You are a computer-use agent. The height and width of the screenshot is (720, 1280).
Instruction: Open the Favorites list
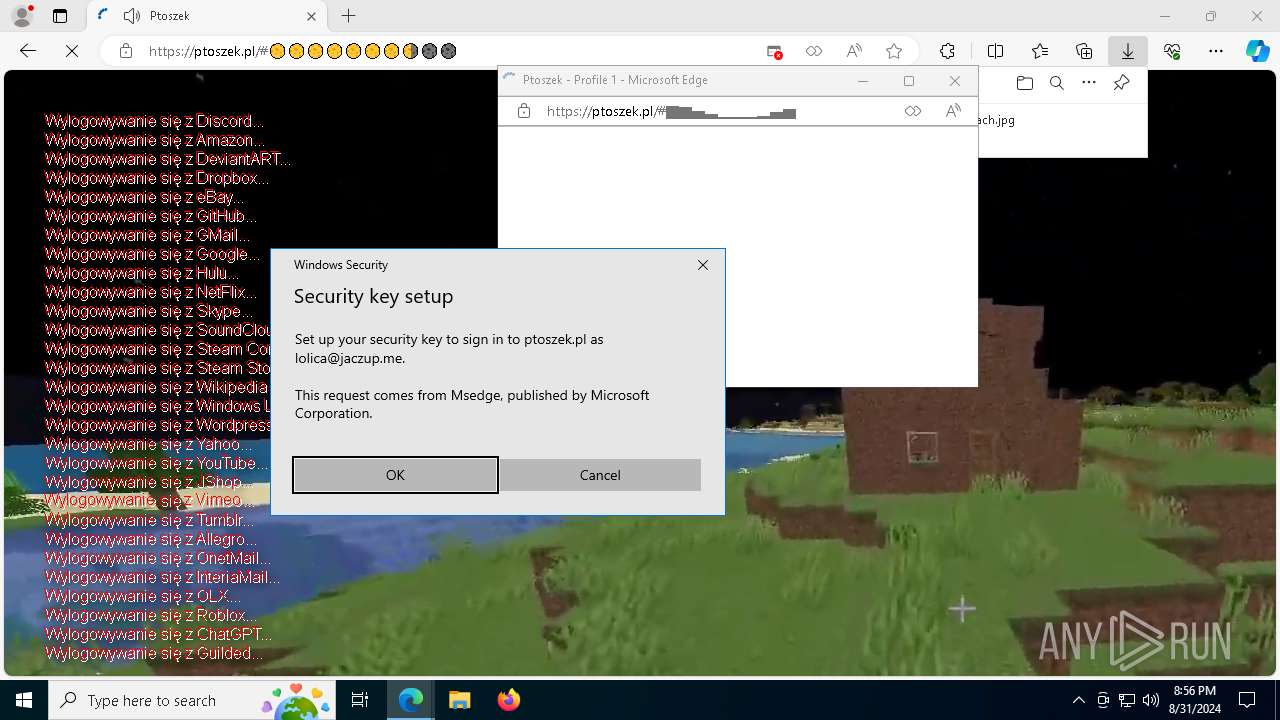point(1040,51)
